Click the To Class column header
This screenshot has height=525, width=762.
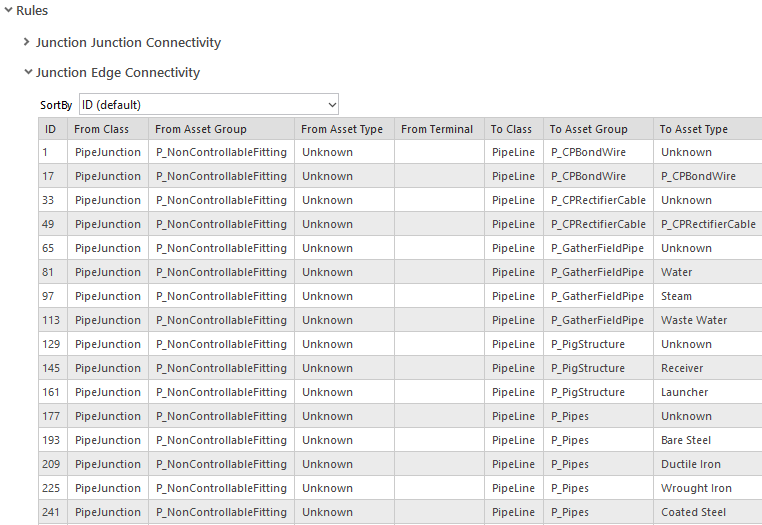(x=511, y=129)
